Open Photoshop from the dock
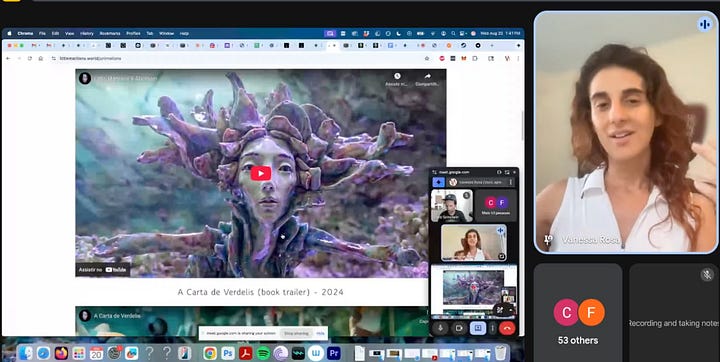The image size is (720, 362). pyautogui.click(x=228, y=353)
